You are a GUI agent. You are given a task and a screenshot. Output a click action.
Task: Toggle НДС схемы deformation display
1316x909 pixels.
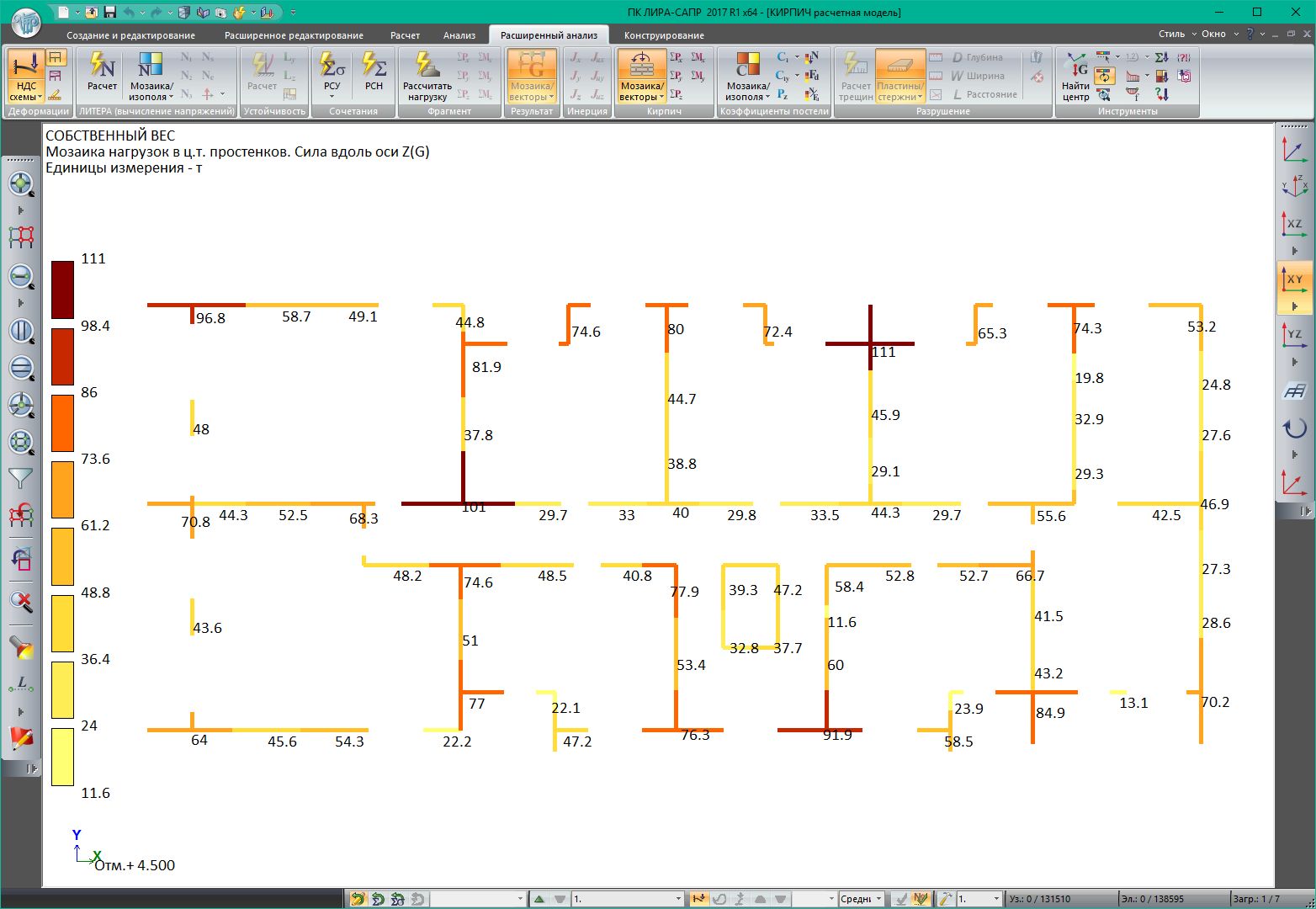coord(26,77)
